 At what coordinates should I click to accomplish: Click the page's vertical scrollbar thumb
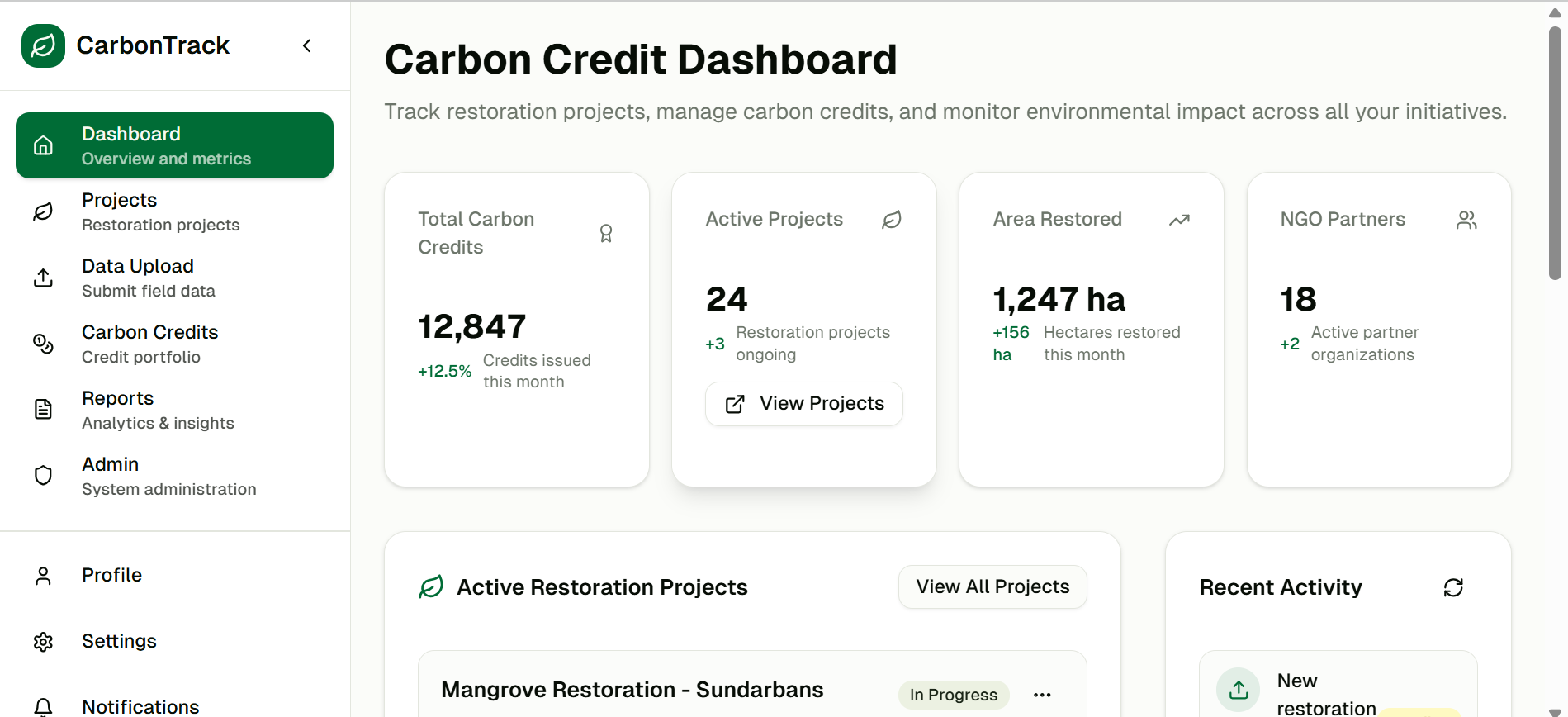click(1555, 153)
